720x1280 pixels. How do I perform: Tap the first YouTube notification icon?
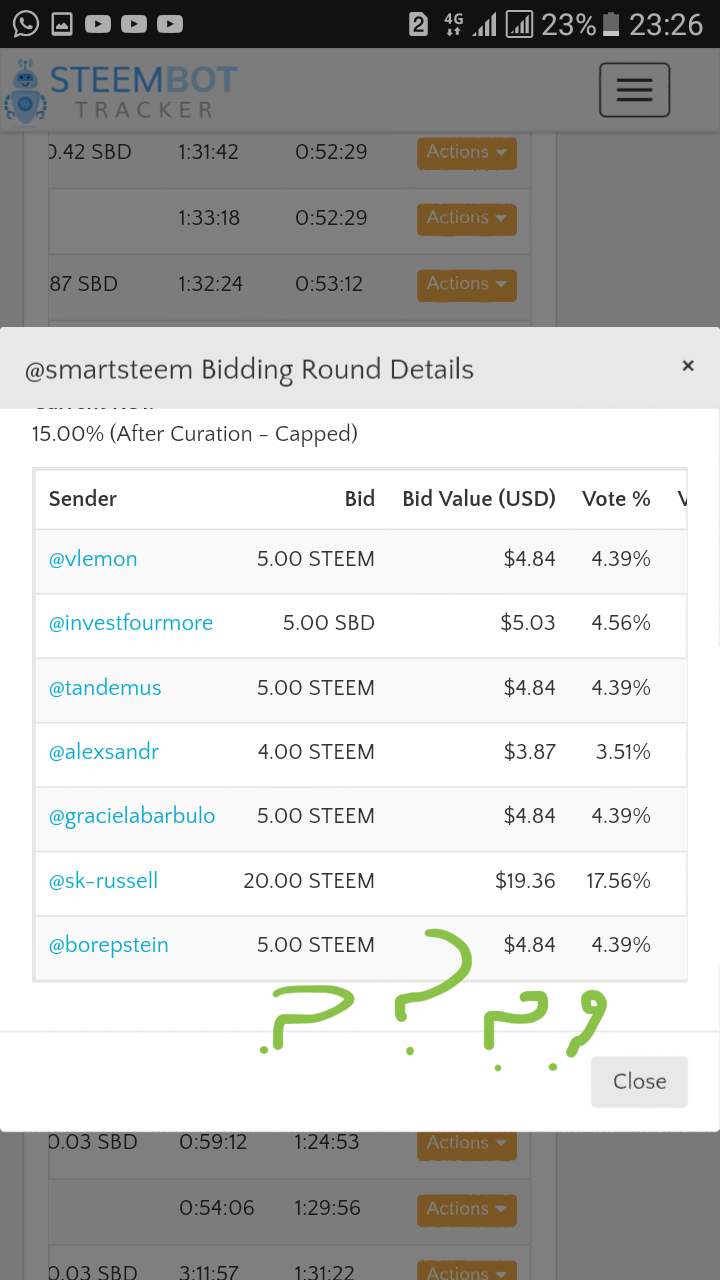(98, 23)
